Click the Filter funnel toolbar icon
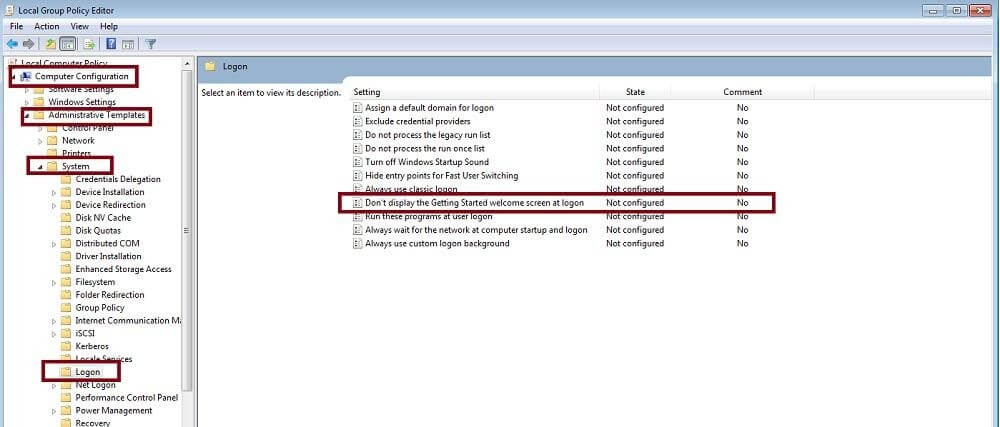 coord(151,44)
